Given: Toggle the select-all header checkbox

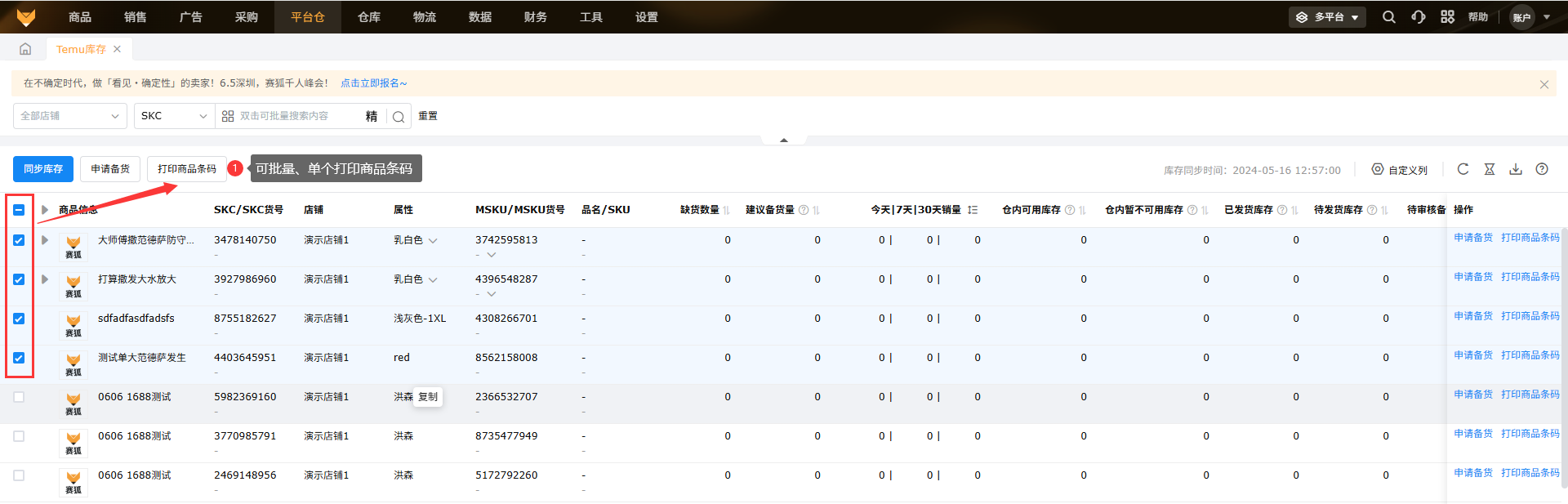Looking at the screenshot, I should point(19,210).
